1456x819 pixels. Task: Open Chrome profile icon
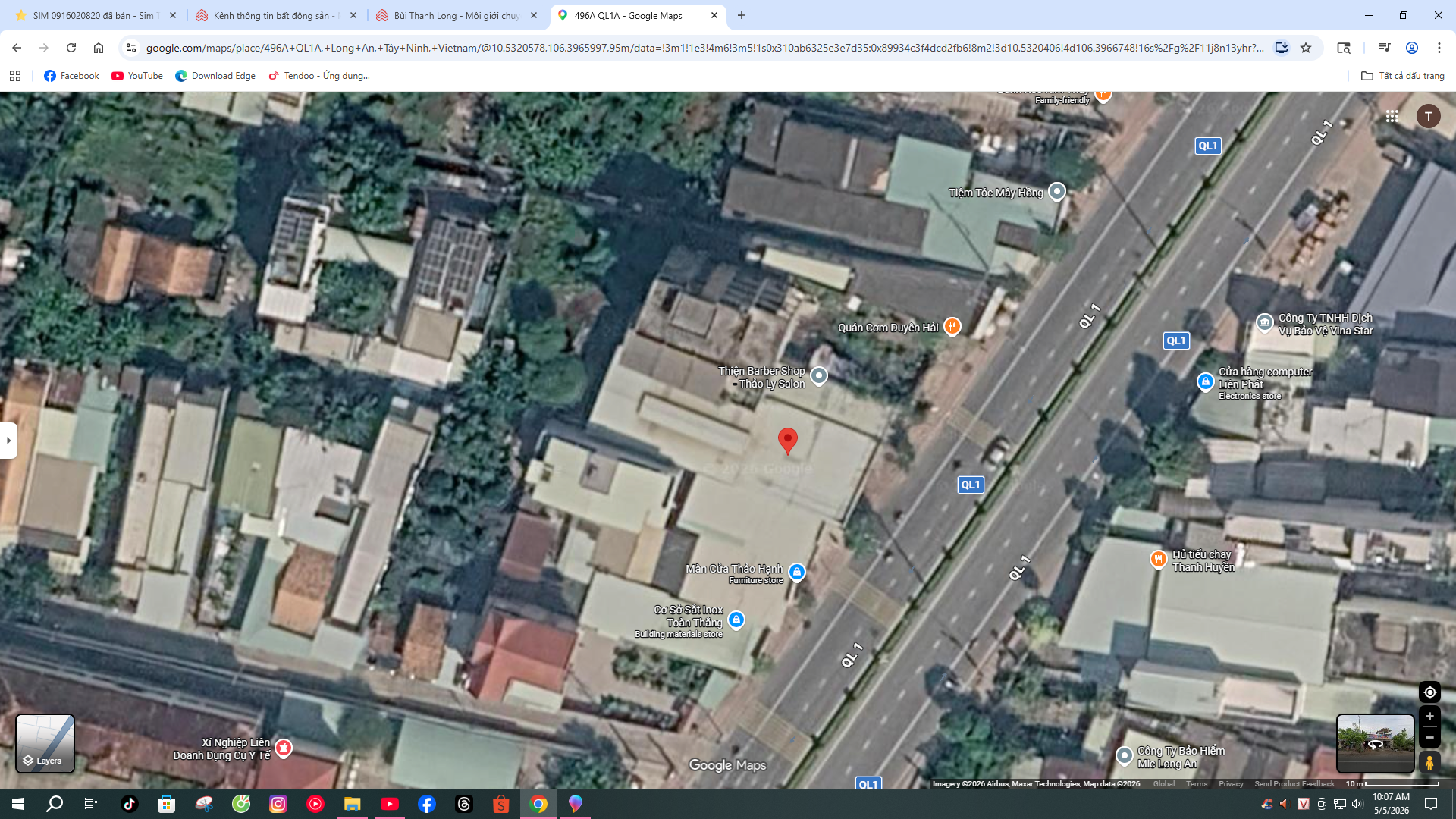coord(1412,48)
